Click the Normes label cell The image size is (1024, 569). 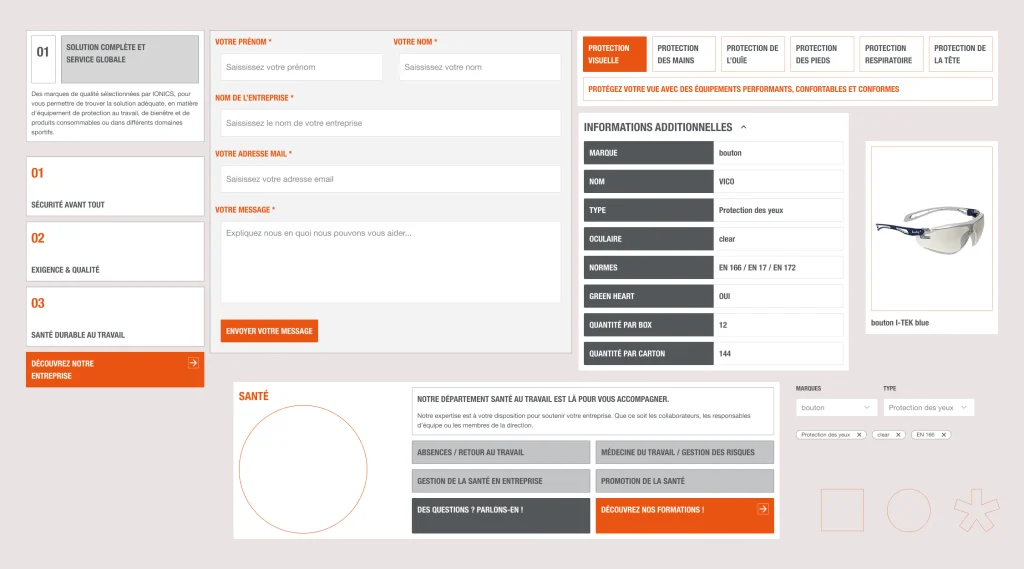[648, 267]
